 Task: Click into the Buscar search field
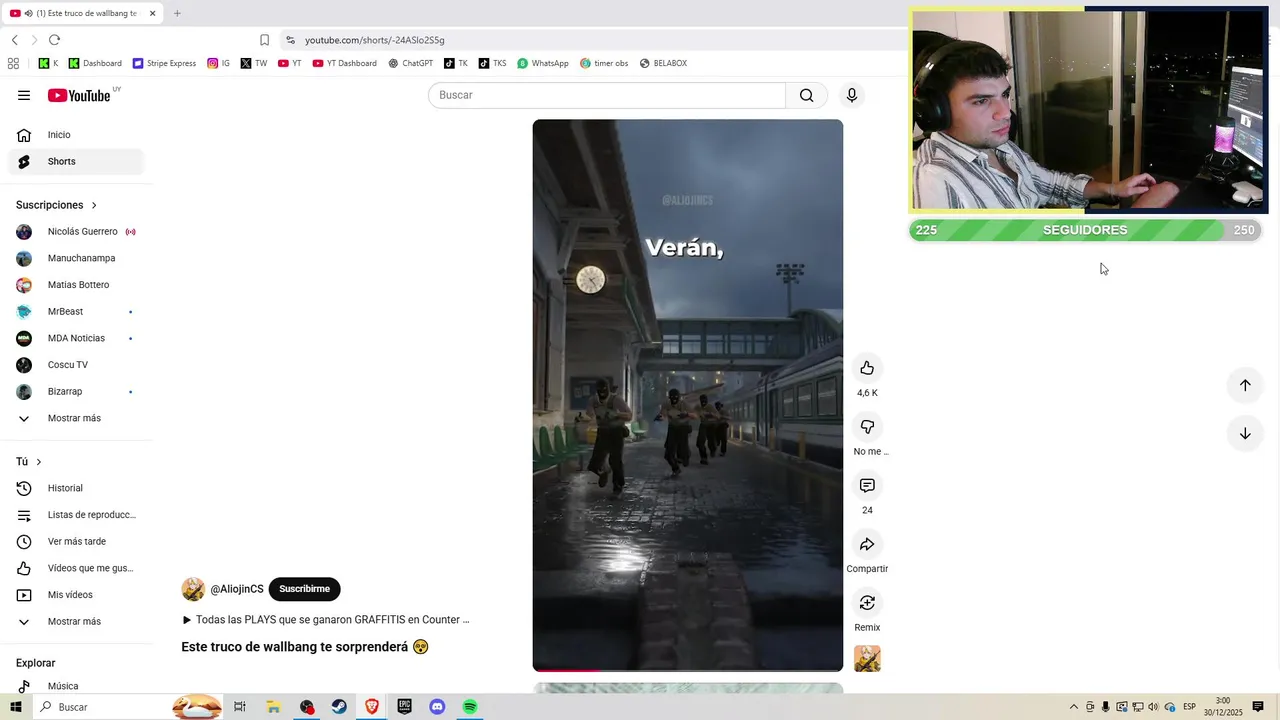[x=607, y=95]
